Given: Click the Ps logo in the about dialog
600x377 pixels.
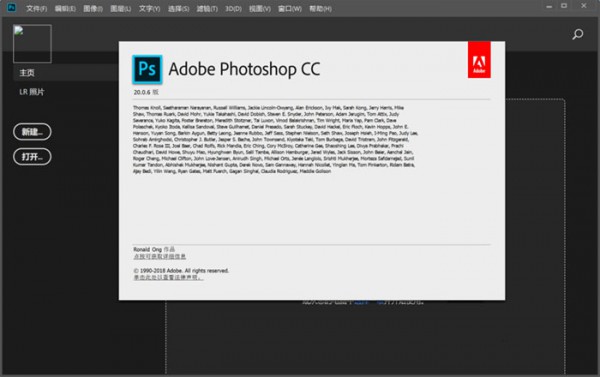Looking at the screenshot, I should pos(147,69).
